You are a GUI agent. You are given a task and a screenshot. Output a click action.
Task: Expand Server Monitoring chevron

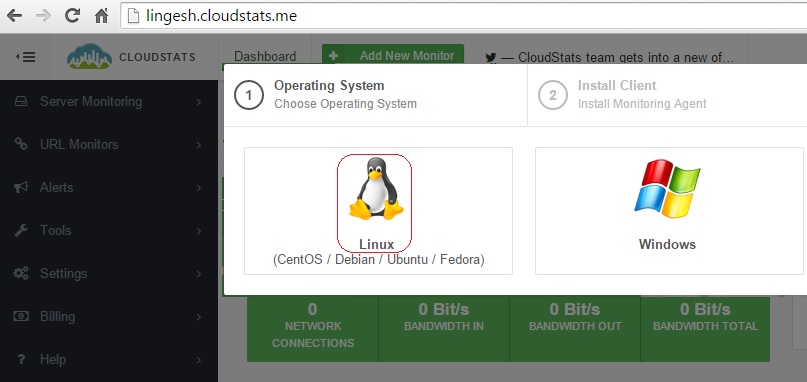[199, 102]
